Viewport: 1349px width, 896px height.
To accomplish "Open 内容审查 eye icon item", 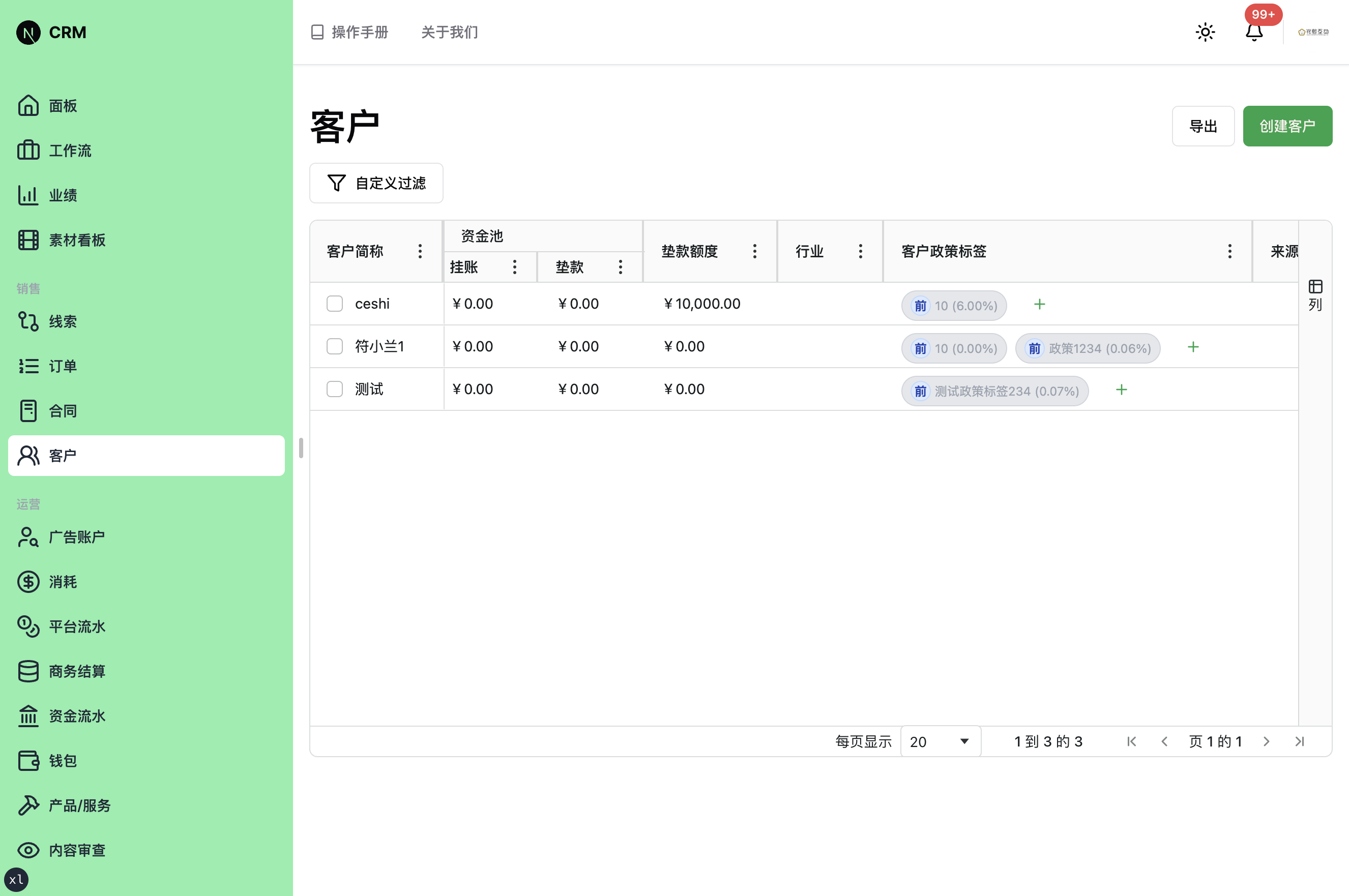I will point(77,850).
